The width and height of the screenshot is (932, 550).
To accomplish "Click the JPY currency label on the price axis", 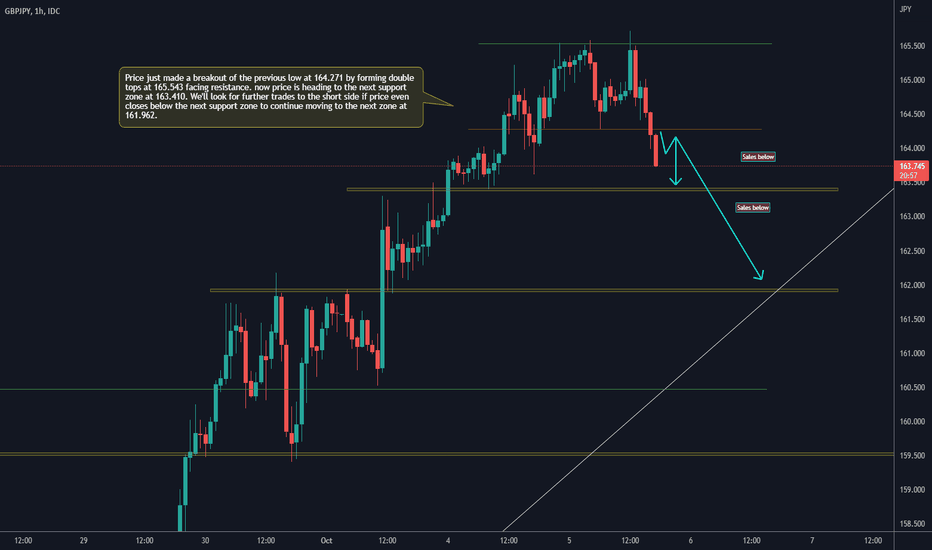I will 905,9.
